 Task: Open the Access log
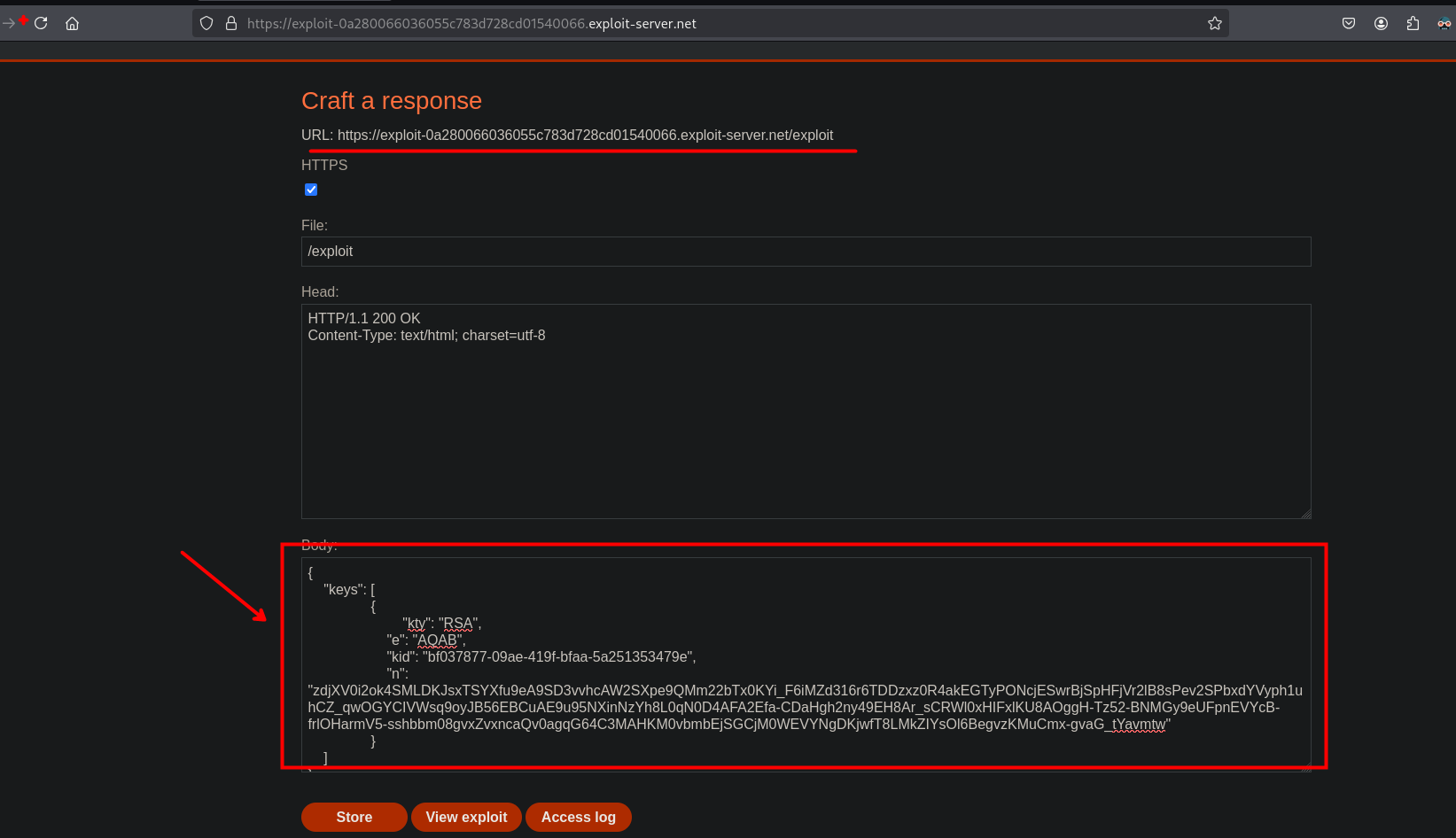click(578, 817)
